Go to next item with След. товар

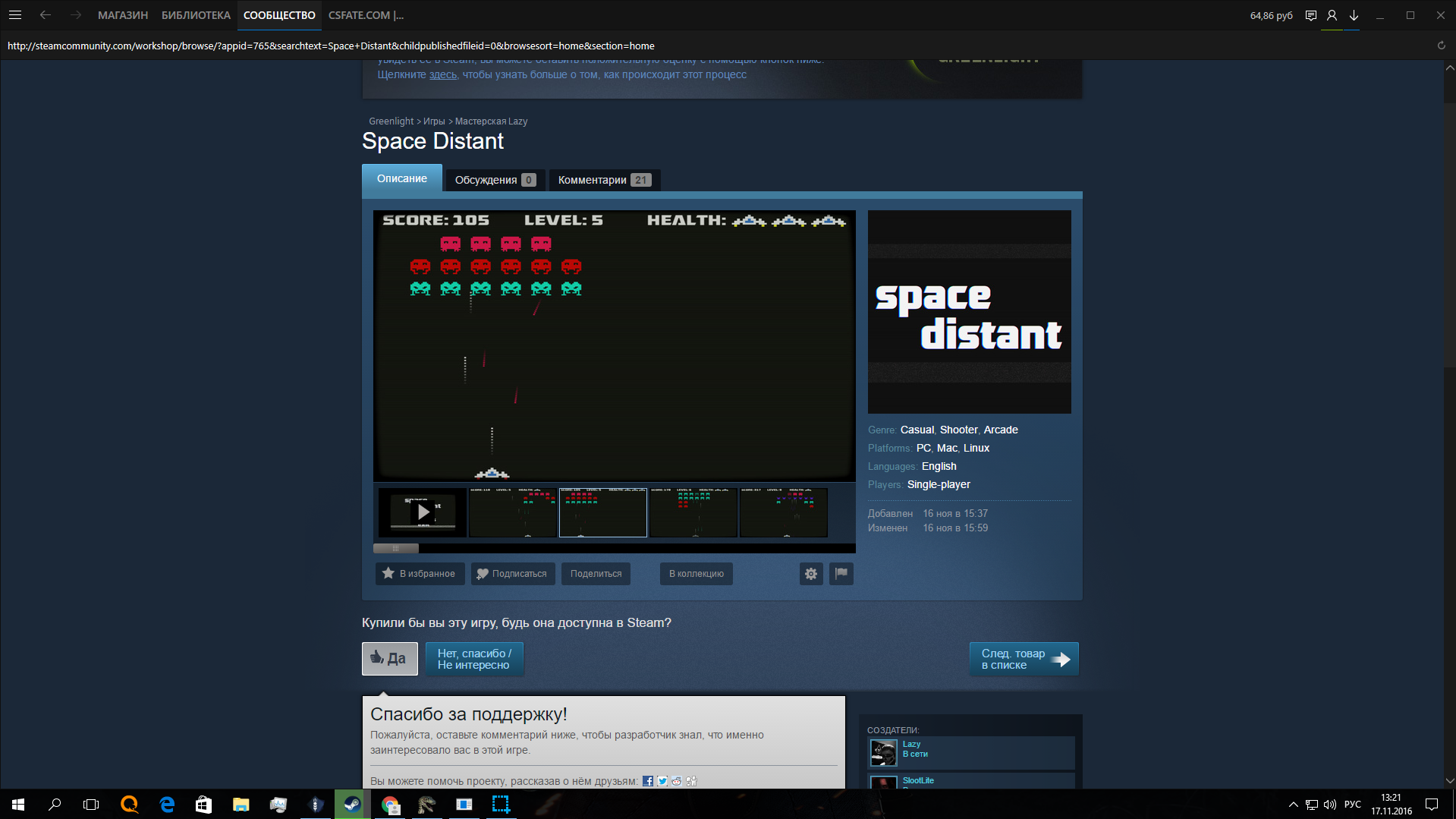1024,659
